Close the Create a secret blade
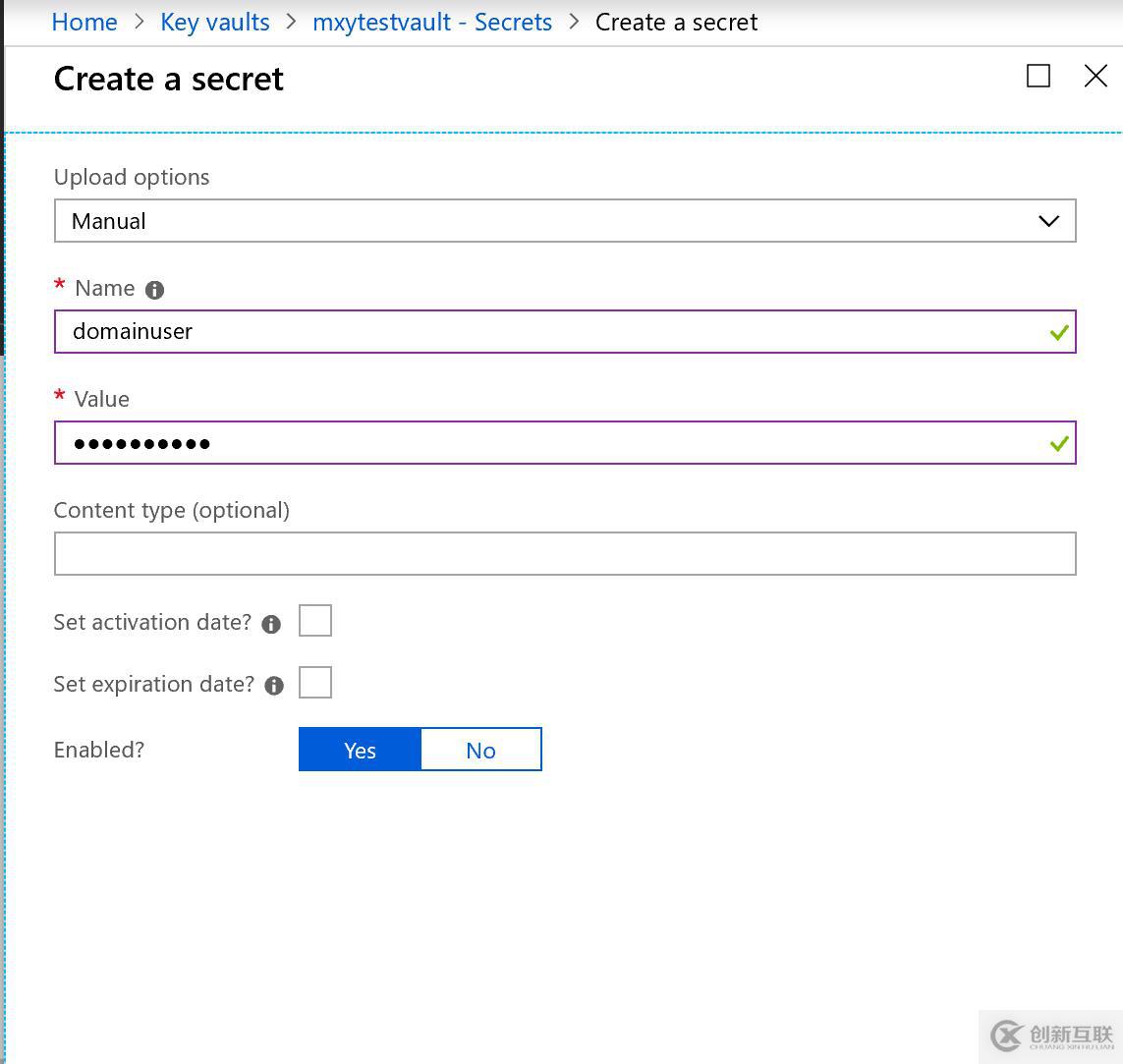The height and width of the screenshot is (1064, 1123). click(1095, 77)
